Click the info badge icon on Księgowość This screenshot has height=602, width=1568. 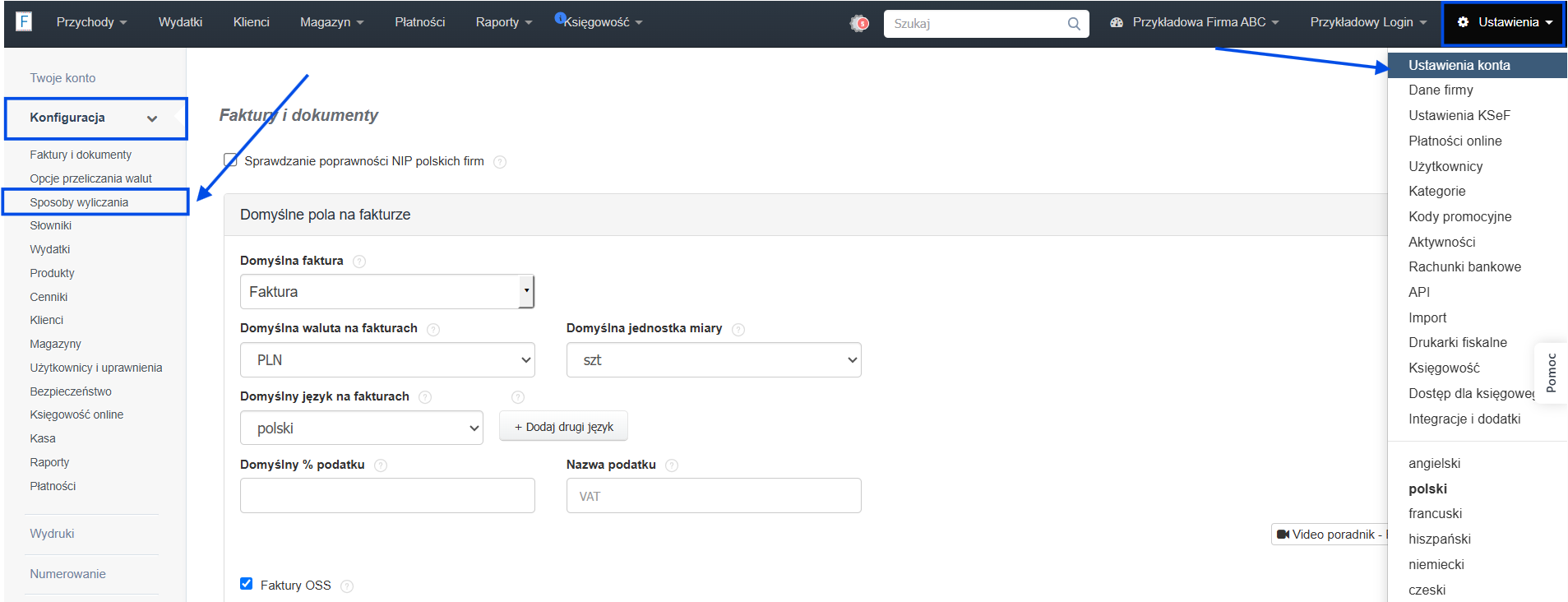tap(560, 17)
